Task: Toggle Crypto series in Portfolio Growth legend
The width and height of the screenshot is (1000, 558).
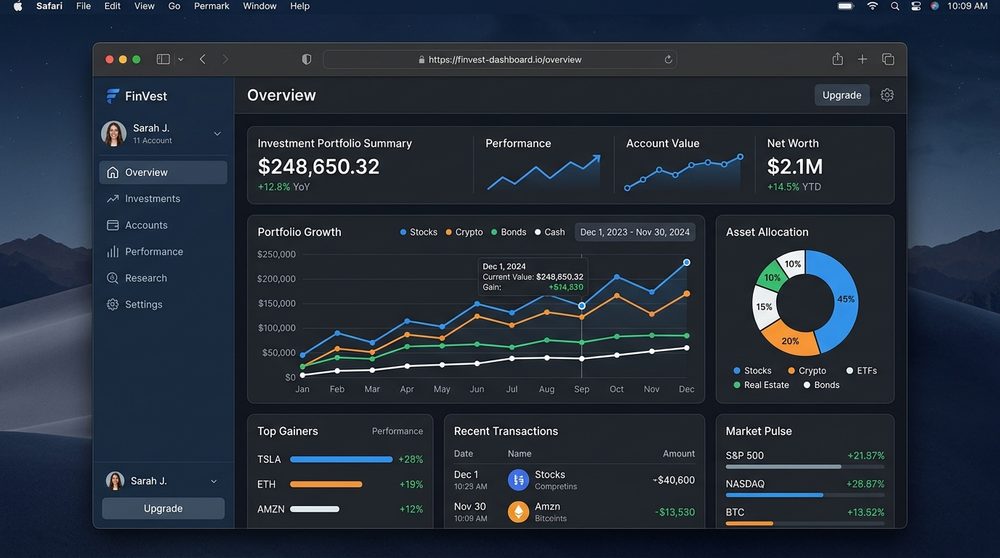Action: pyautogui.click(x=464, y=232)
